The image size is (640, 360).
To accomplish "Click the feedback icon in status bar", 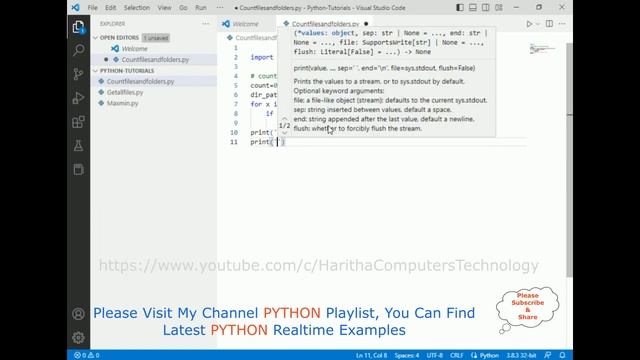I will (548, 355).
